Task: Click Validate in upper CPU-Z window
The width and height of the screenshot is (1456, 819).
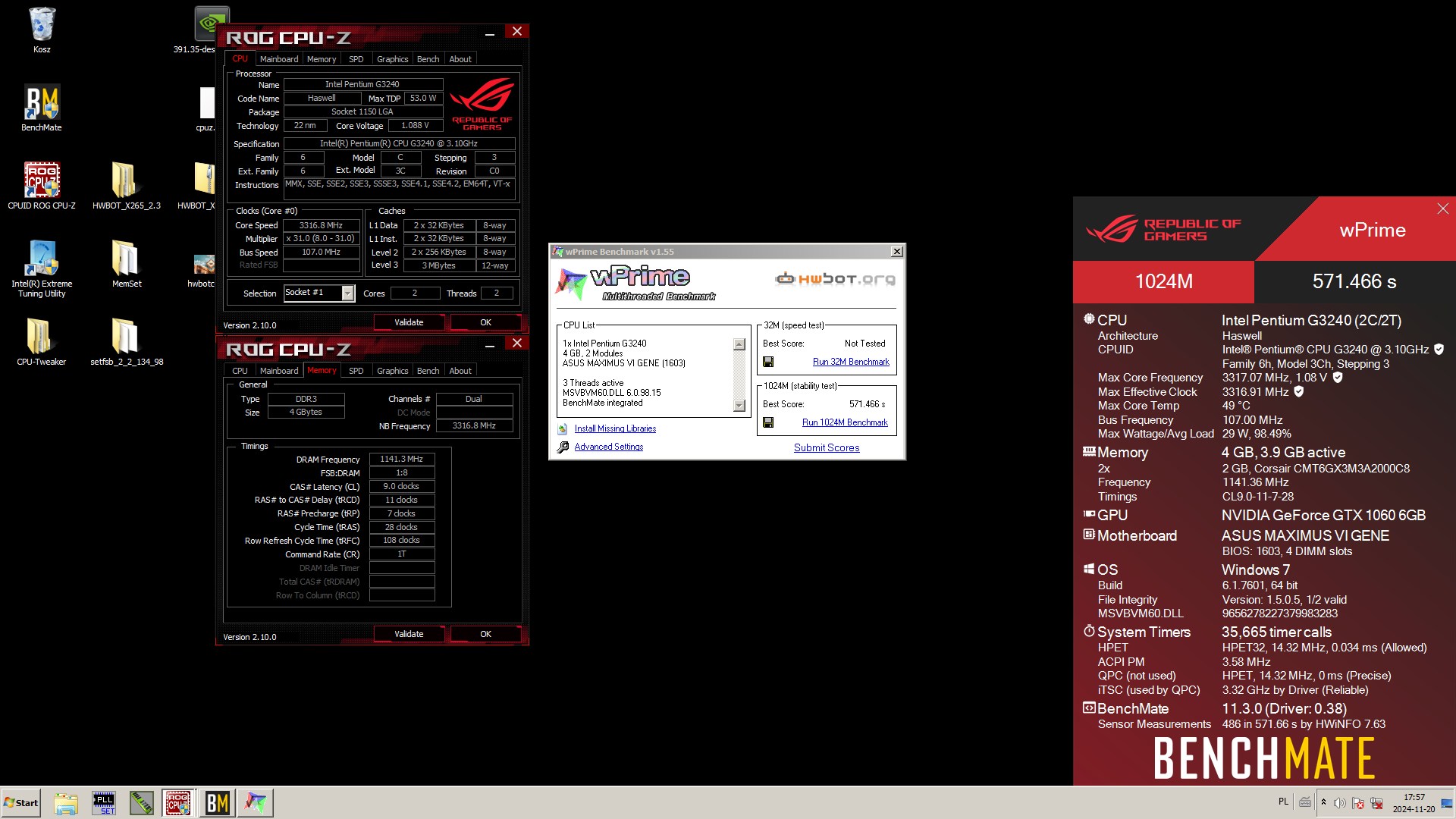Action: pos(409,322)
